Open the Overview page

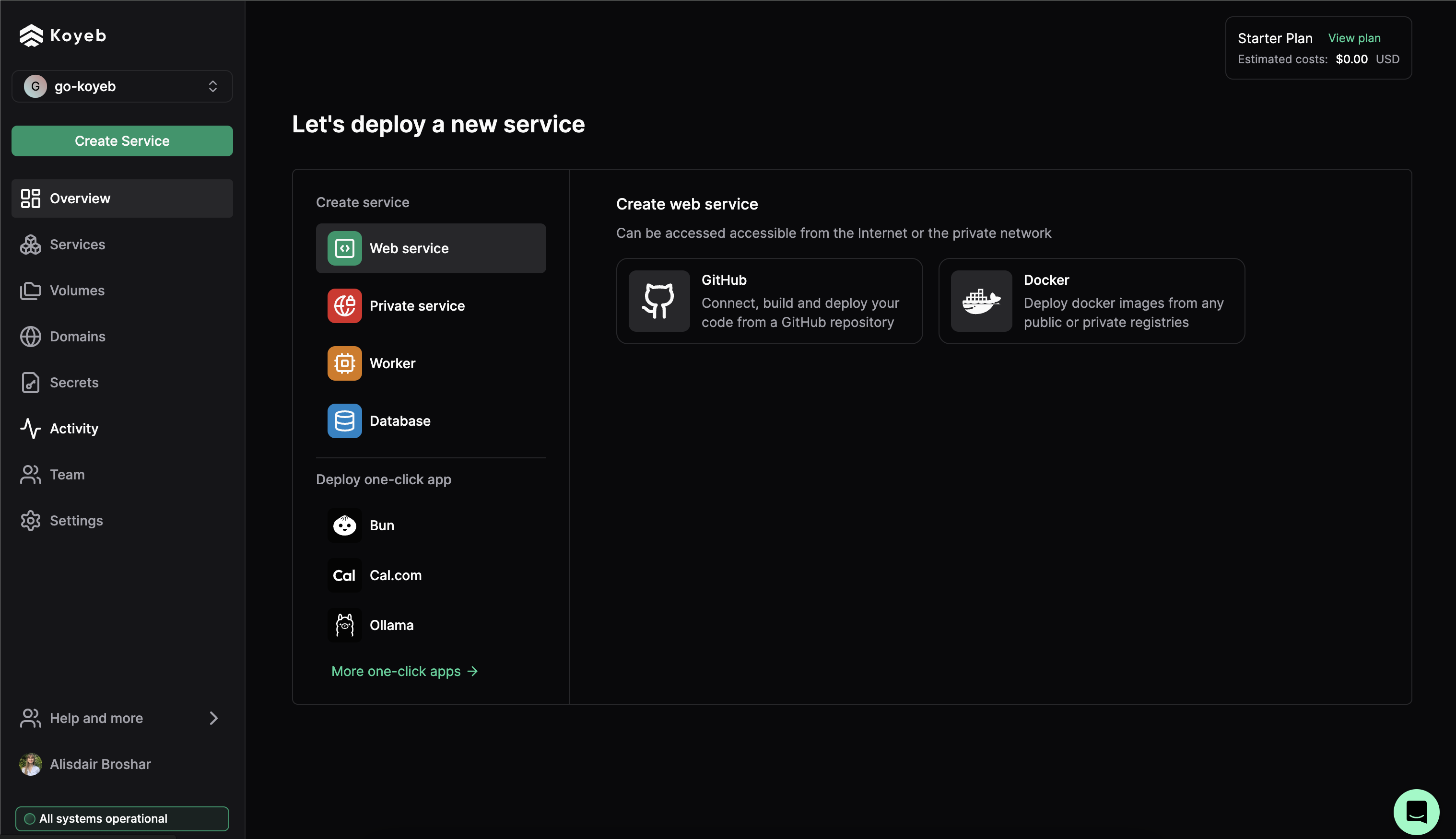point(122,198)
